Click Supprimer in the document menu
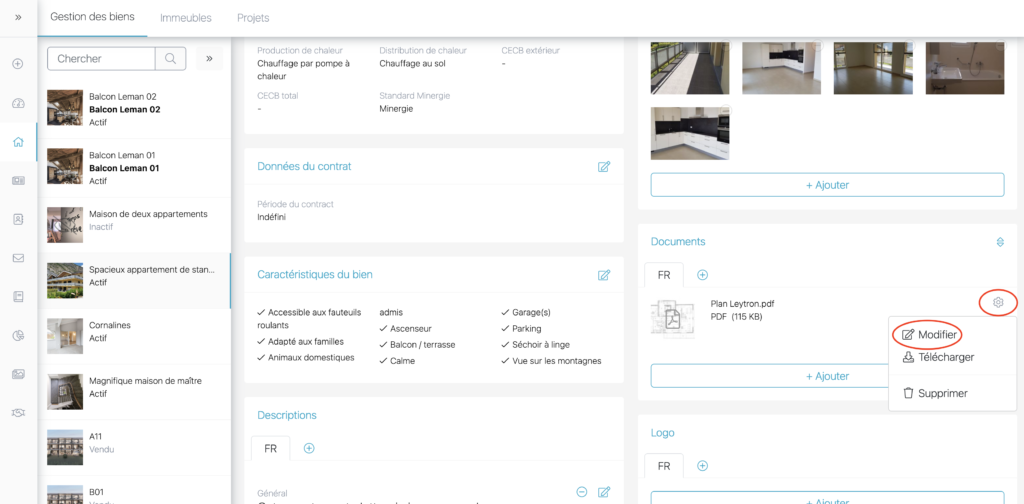This screenshot has height=504, width=1024. 942,394
